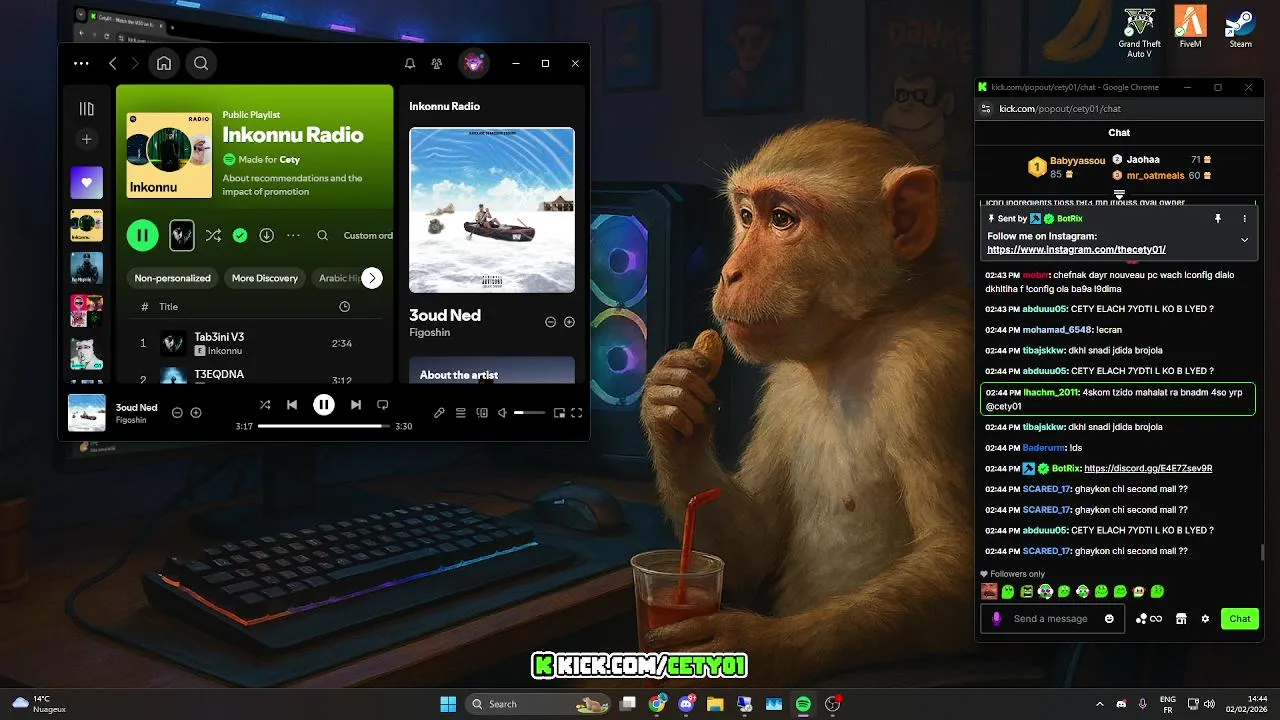Show lyrics microphone icon
Viewport: 1280px width, 720px height.
click(x=439, y=412)
